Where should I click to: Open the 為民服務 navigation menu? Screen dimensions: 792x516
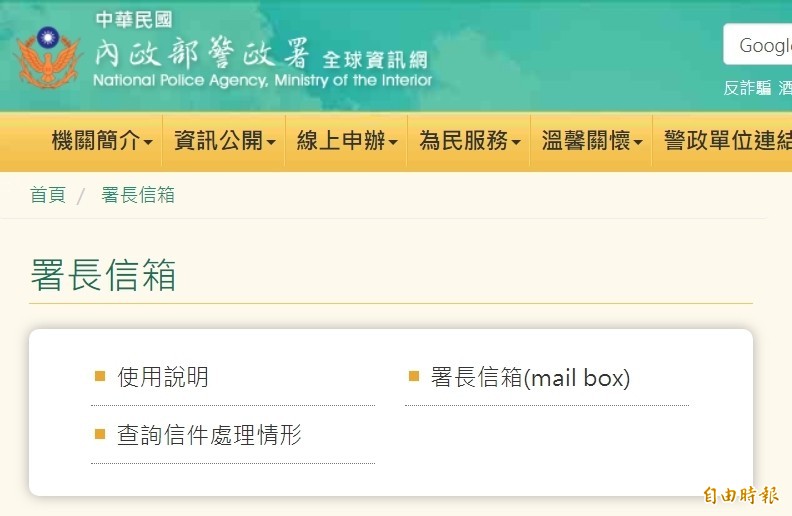point(469,141)
